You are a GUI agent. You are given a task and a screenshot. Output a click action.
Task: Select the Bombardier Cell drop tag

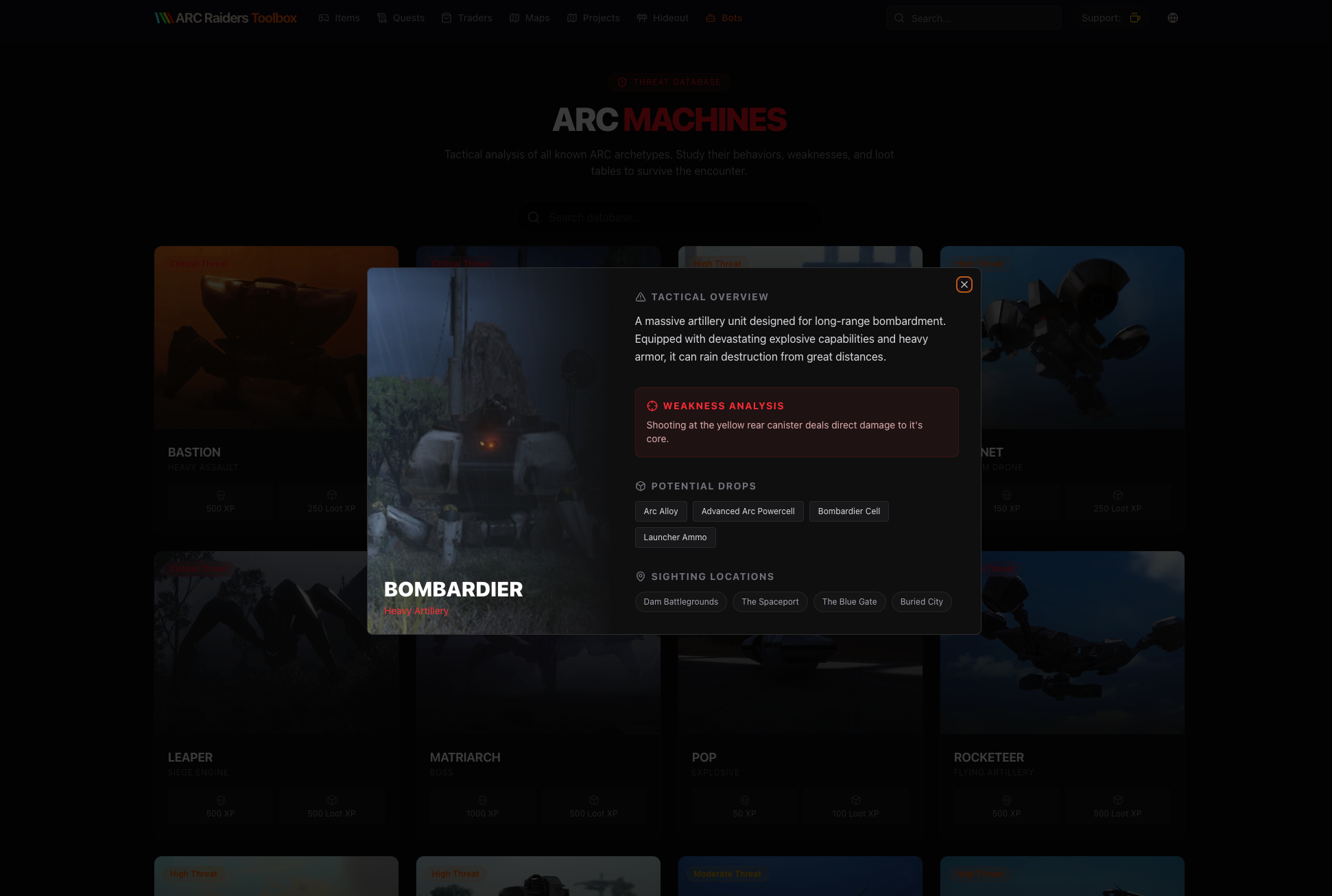848,511
